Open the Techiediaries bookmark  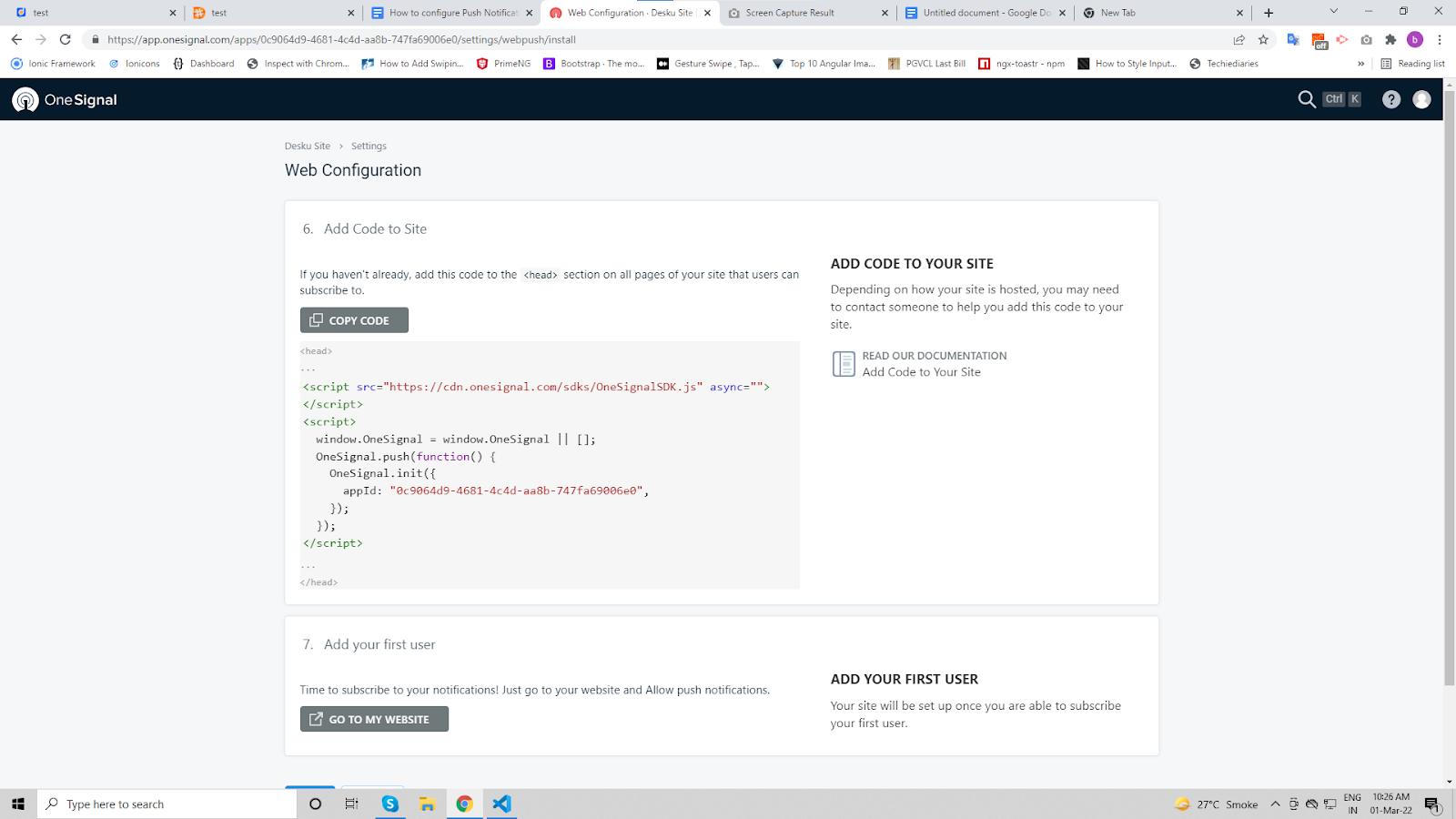[1224, 64]
